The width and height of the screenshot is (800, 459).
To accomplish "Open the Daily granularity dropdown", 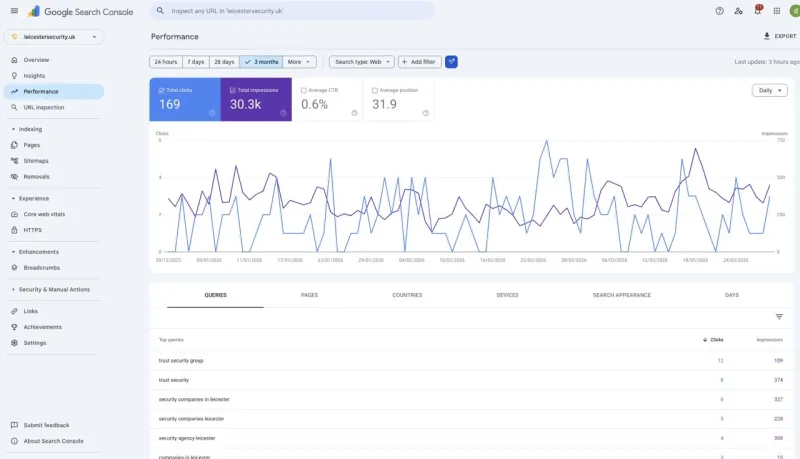I will tap(768, 90).
